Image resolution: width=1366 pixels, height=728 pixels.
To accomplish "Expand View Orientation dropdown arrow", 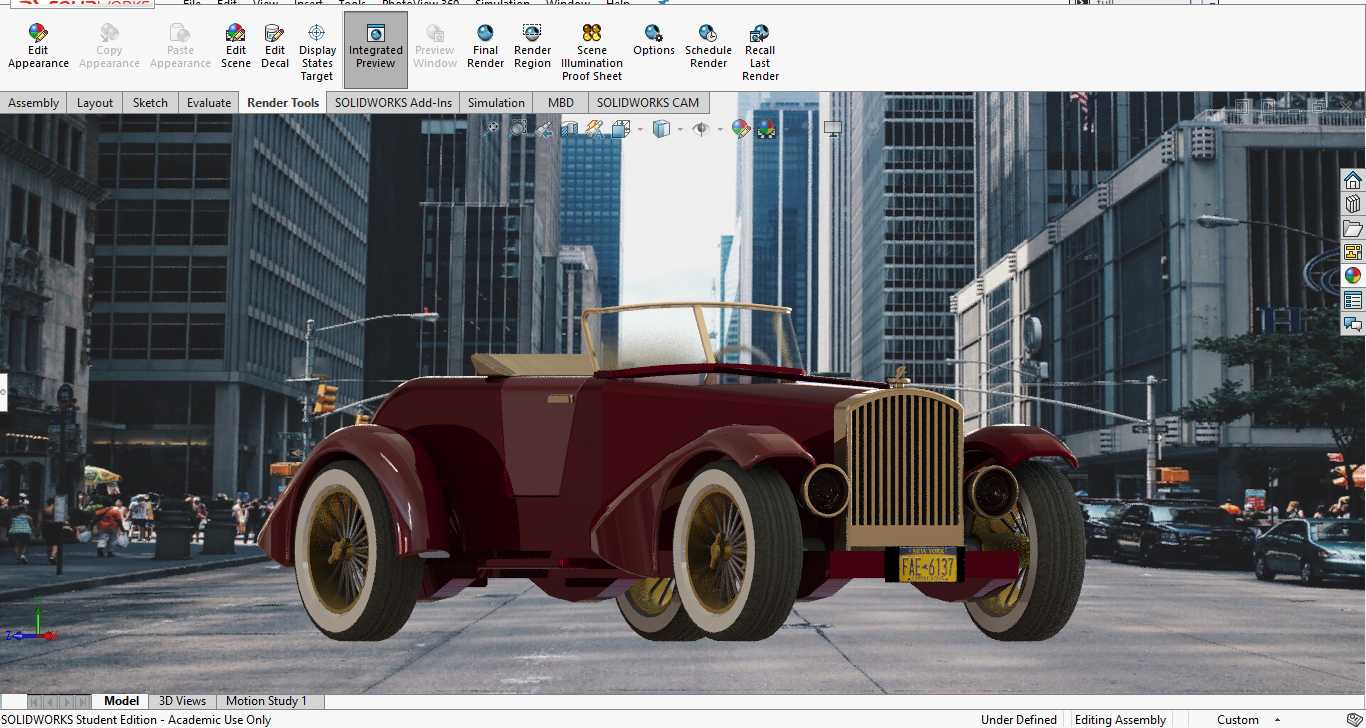I will [639, 129].
